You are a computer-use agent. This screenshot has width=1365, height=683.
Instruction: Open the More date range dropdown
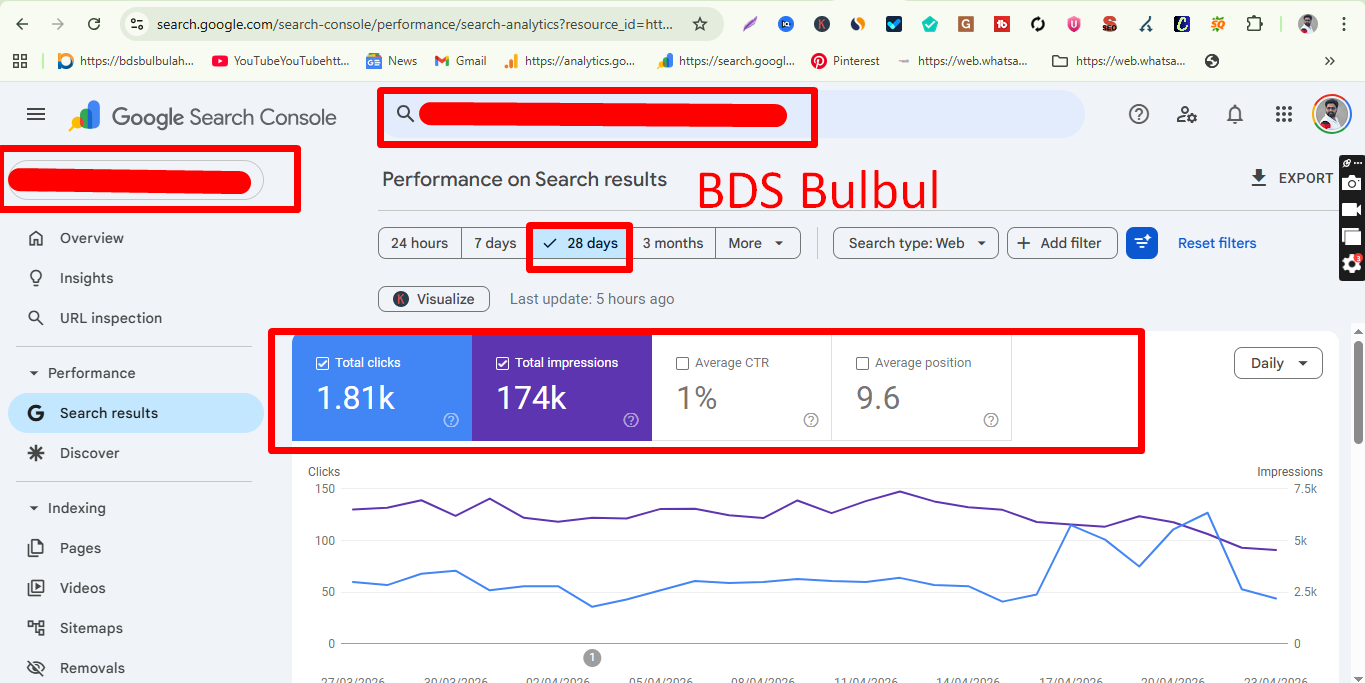(757, 242)
